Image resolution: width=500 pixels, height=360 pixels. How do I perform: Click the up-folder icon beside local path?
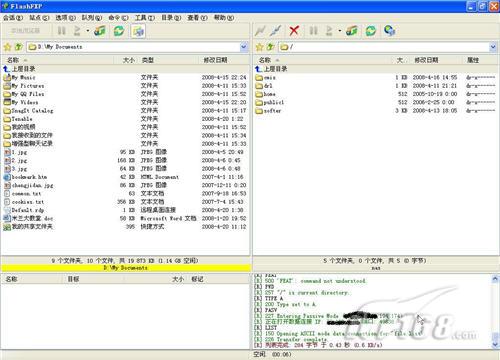click(x=19, y=47)
